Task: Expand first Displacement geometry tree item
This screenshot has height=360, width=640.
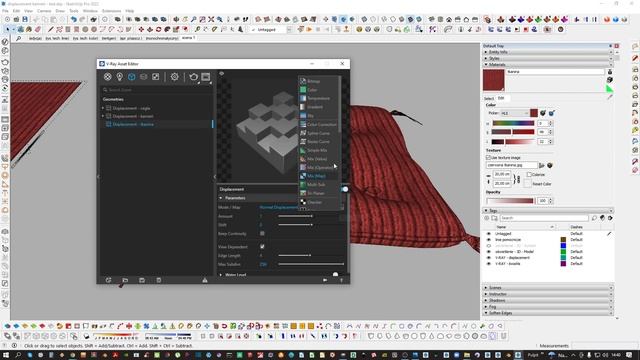Action: 103,108
